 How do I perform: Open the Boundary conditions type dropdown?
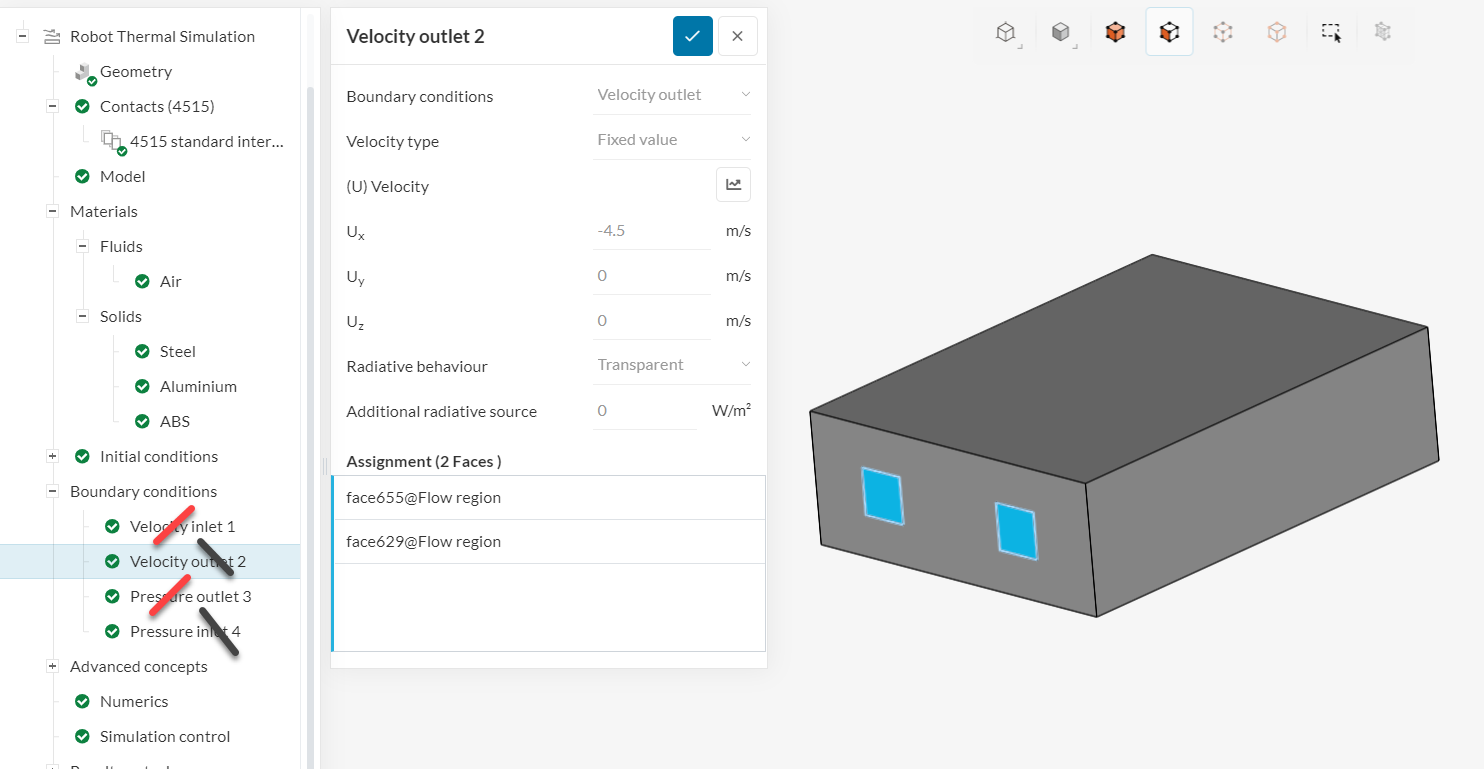(672, 95)
